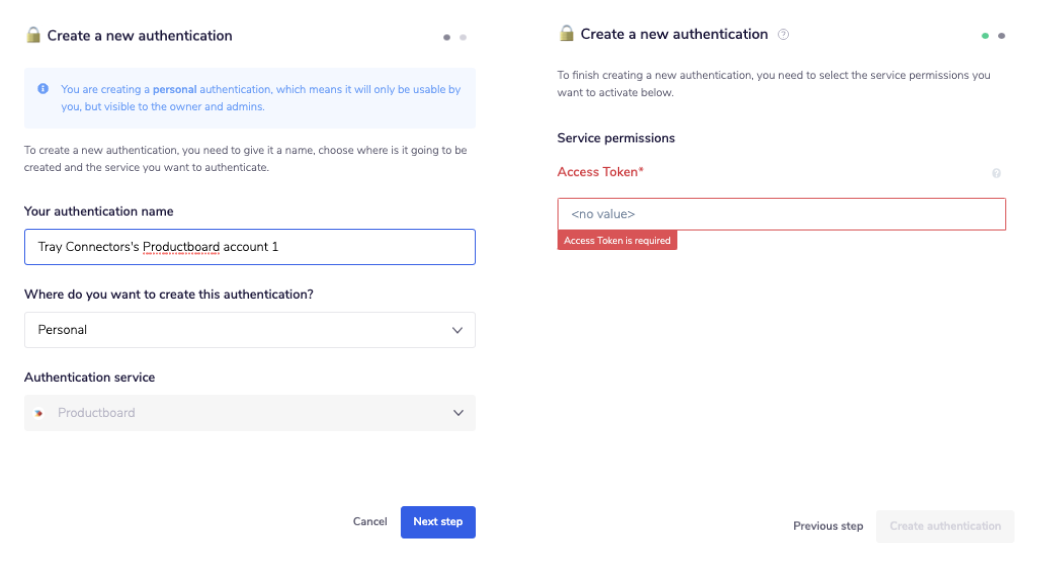The height and width of the screenshot is (566, 1037).
Task: Click the lock icon in the left dialog
Action: coord(33,35)
